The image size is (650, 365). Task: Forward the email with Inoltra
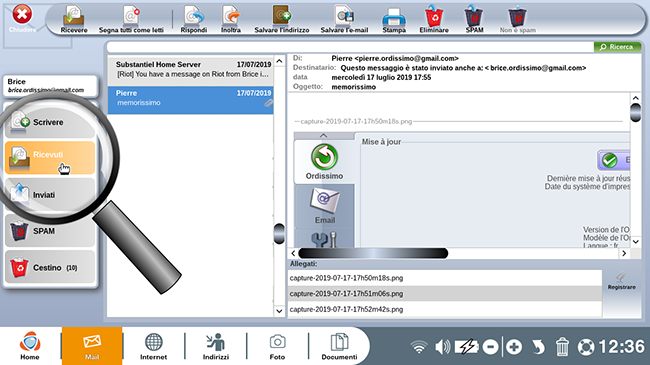point(231,19)
